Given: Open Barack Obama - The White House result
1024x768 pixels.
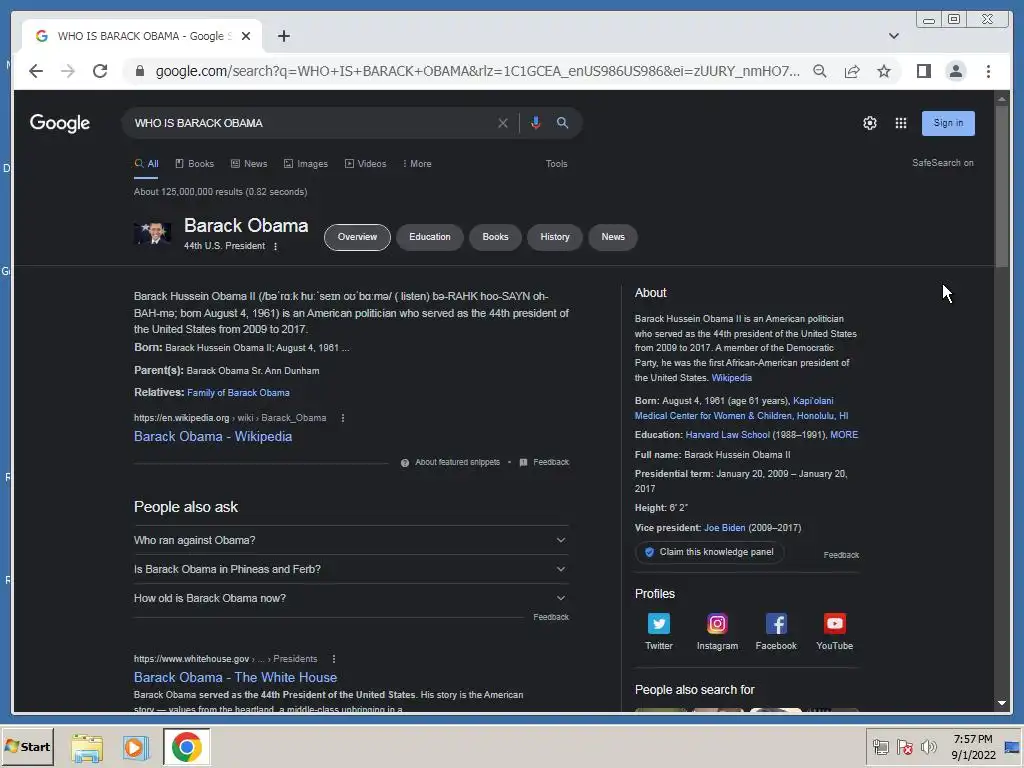Looking at the screenshot, I should (235, 677).
